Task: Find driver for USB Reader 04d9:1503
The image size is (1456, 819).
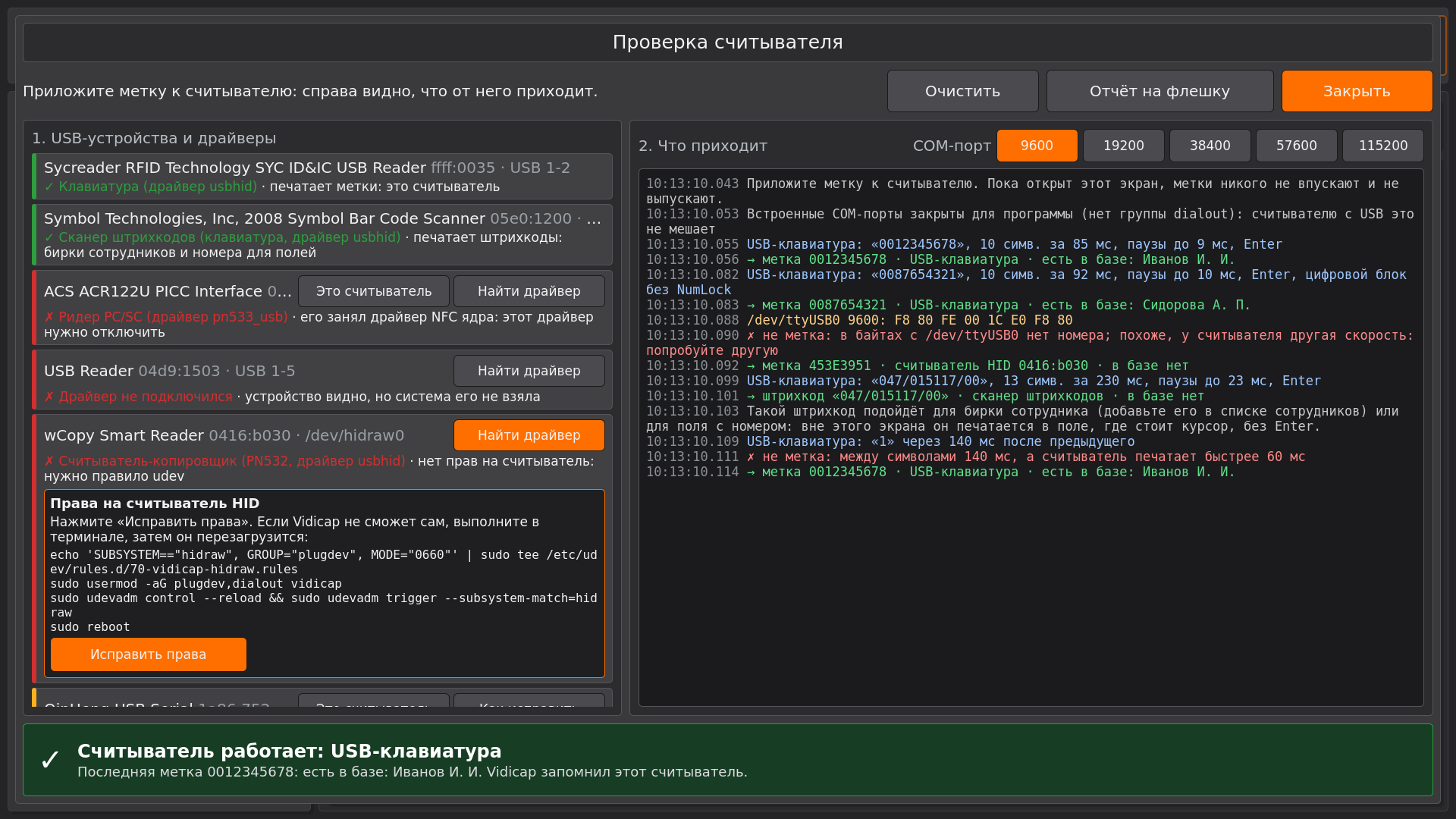Action: pyautogui.click(x=529, y=371)
